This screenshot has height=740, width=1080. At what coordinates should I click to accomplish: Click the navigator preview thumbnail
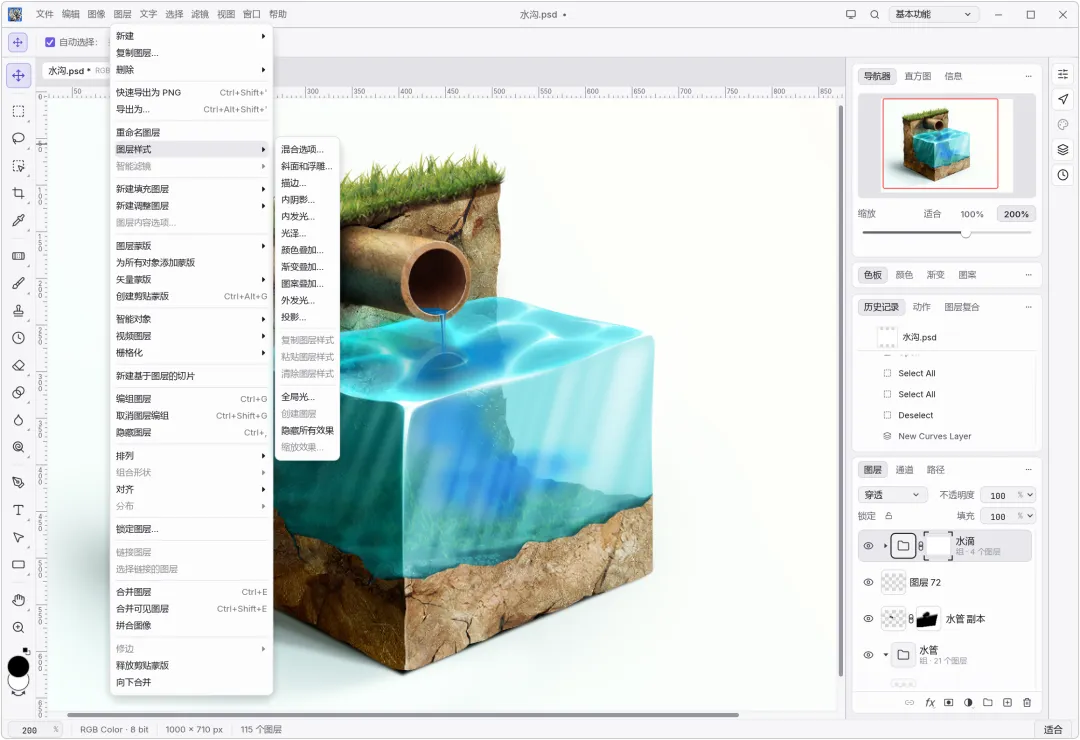pos(947,144)
